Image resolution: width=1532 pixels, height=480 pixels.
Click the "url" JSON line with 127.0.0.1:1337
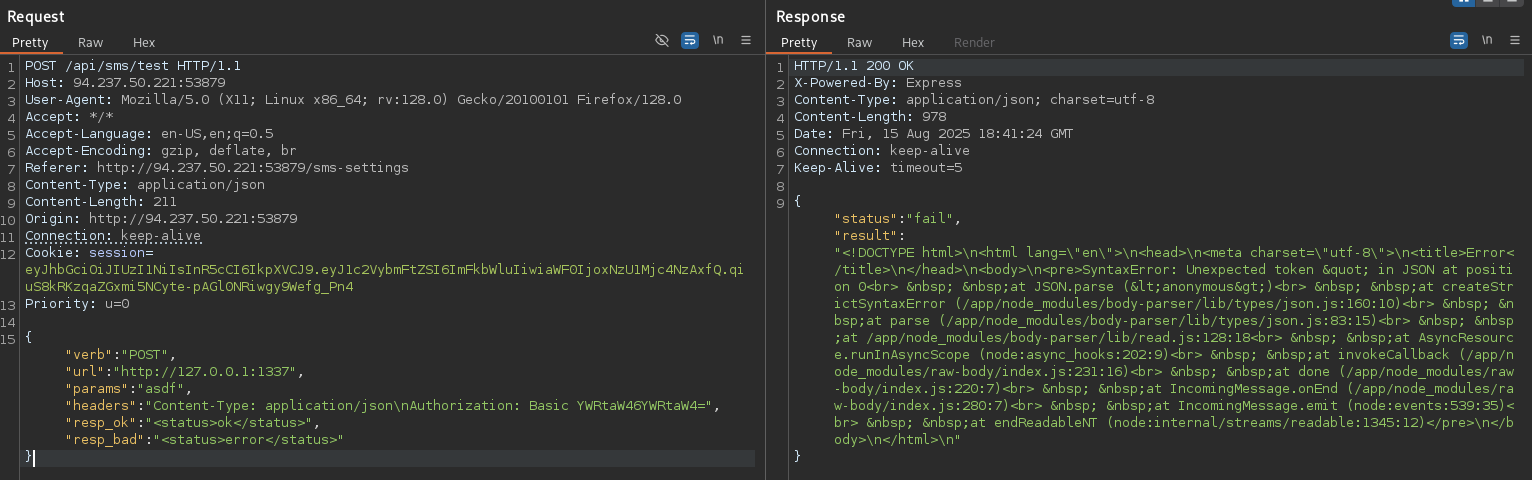[185, 372]
